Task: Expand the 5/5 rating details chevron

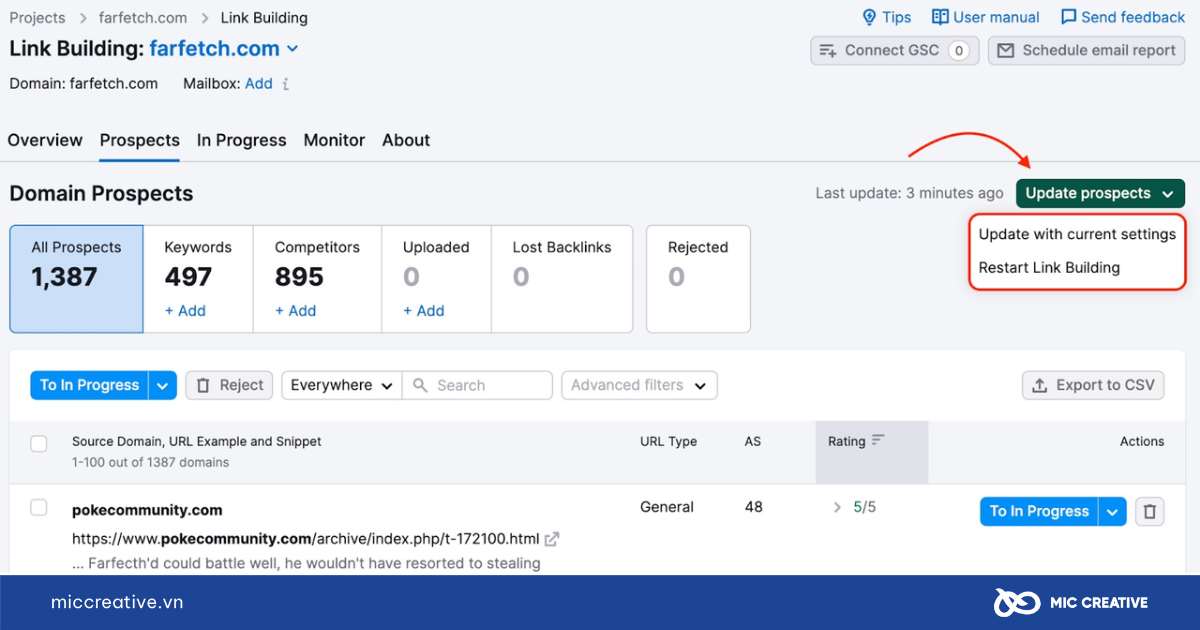Action: click(x=837, y=507)
